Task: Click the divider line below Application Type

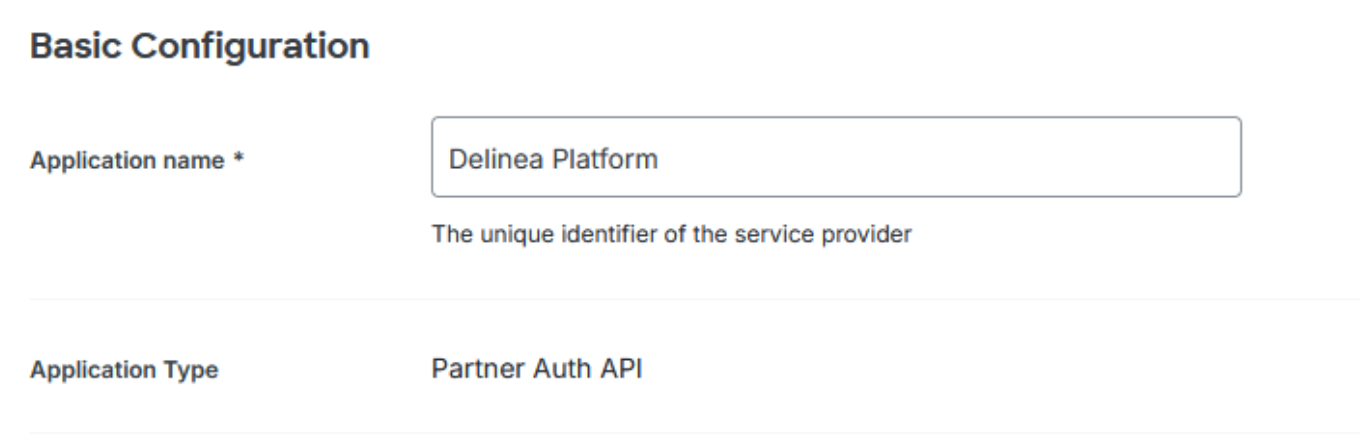Action: [x=694, y=433]
